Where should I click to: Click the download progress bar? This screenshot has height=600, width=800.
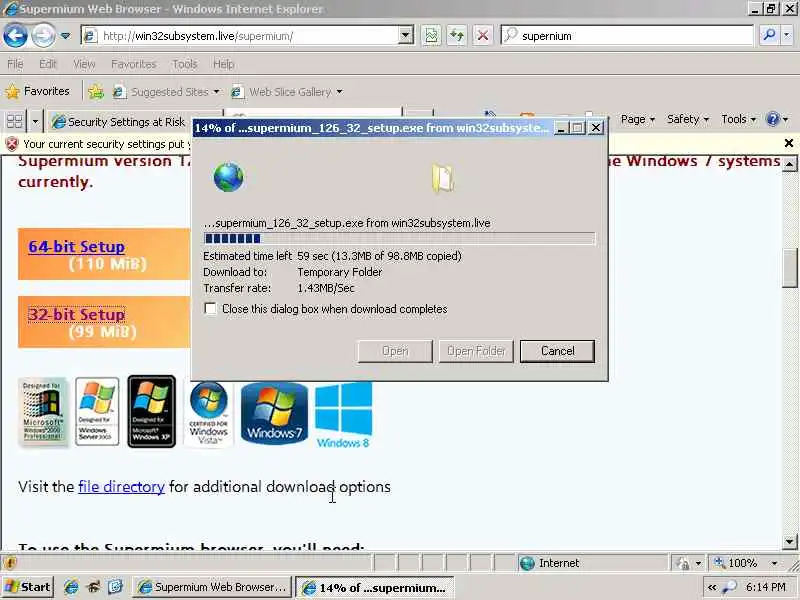399,238
